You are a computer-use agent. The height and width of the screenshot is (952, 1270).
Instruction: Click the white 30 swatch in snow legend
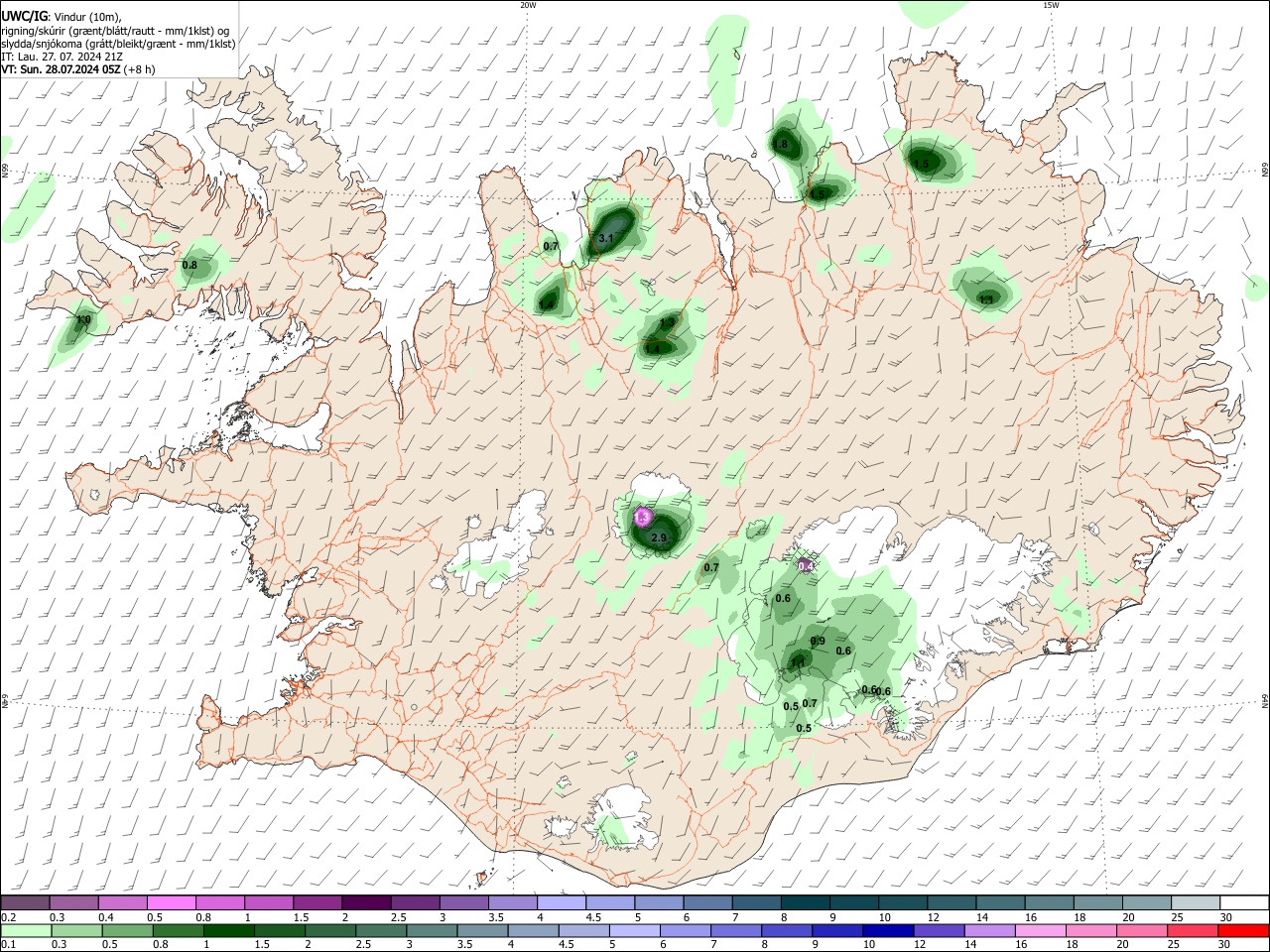(1245, 902)
